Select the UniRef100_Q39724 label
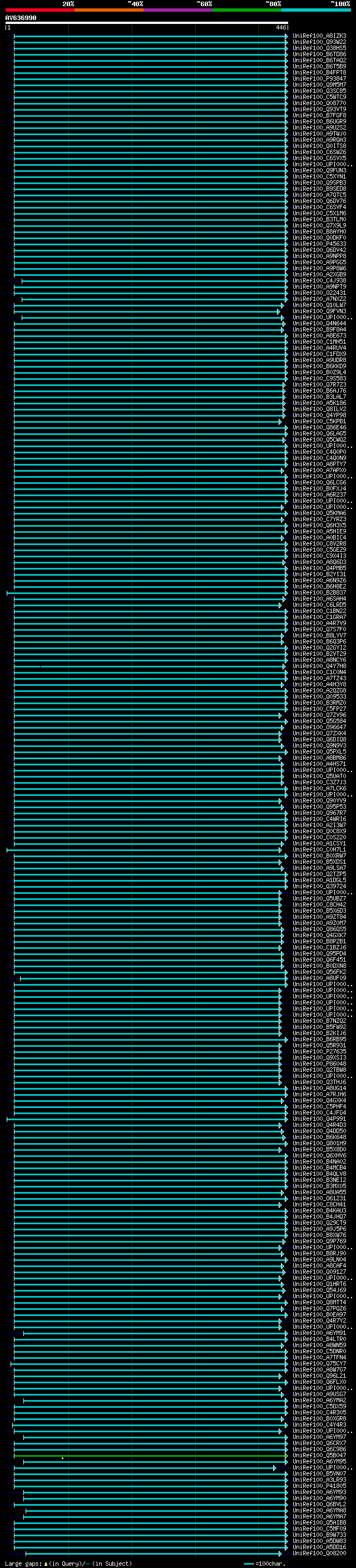The height and width of the screenshot is (1568, 356). tap(319, 886)
